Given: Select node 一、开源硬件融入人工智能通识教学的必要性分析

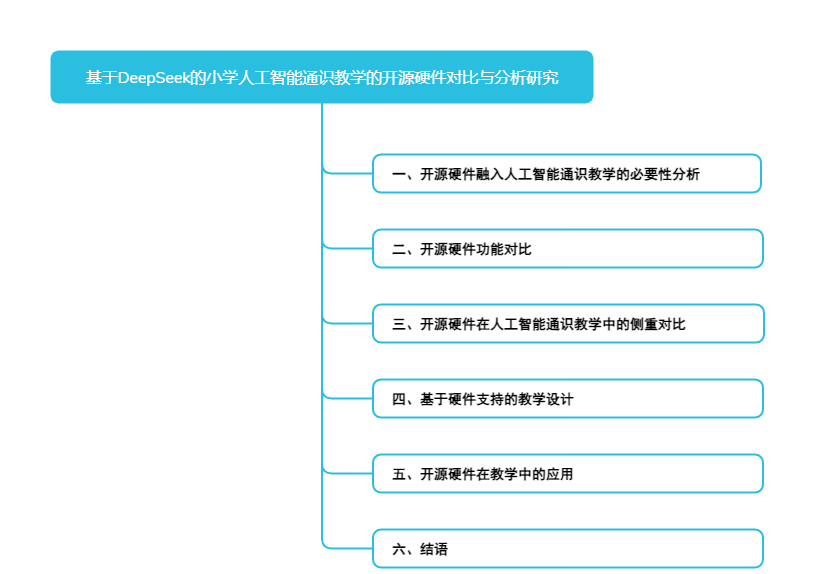Looking at the screenshot, I should click(x=567, y=174).
